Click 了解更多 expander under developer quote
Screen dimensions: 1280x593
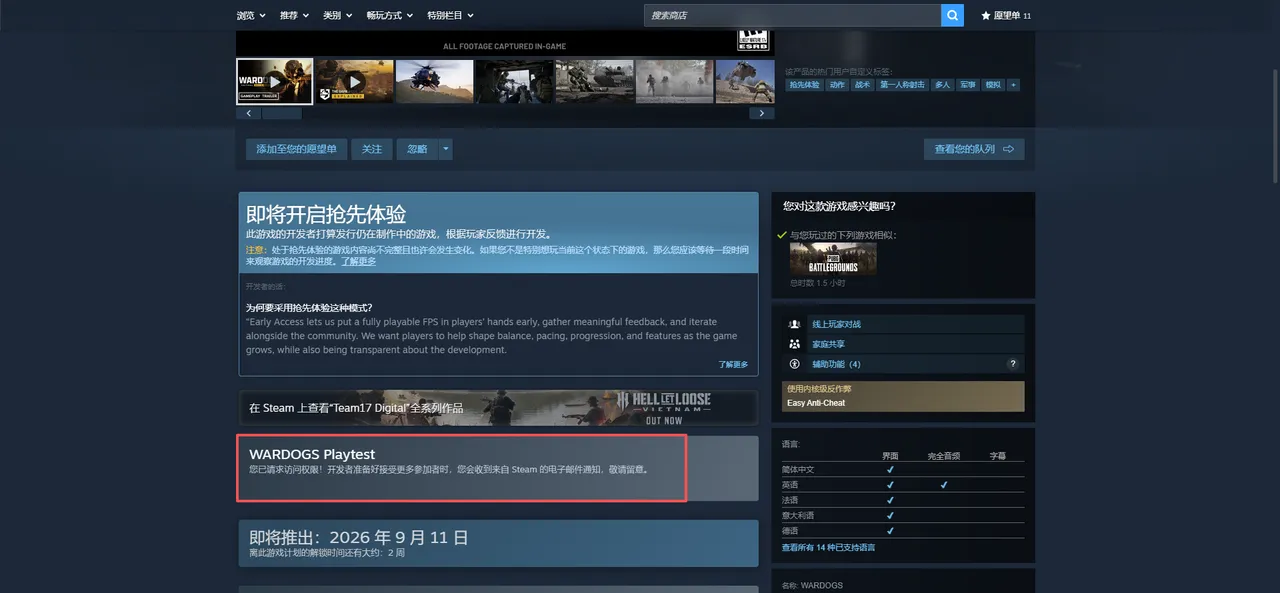pos(733,364)
